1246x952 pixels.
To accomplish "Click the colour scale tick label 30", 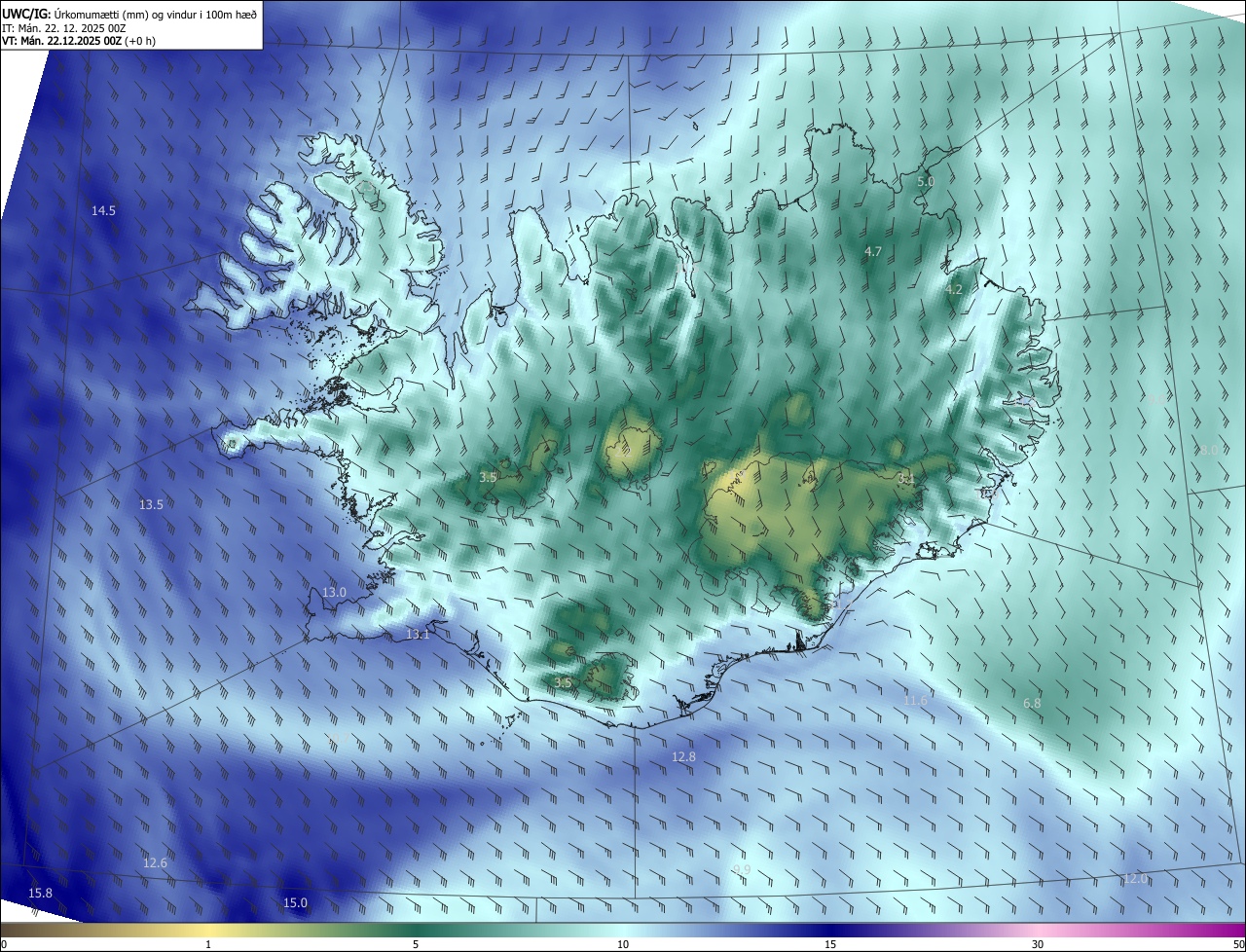I will tap(1038, 945).
